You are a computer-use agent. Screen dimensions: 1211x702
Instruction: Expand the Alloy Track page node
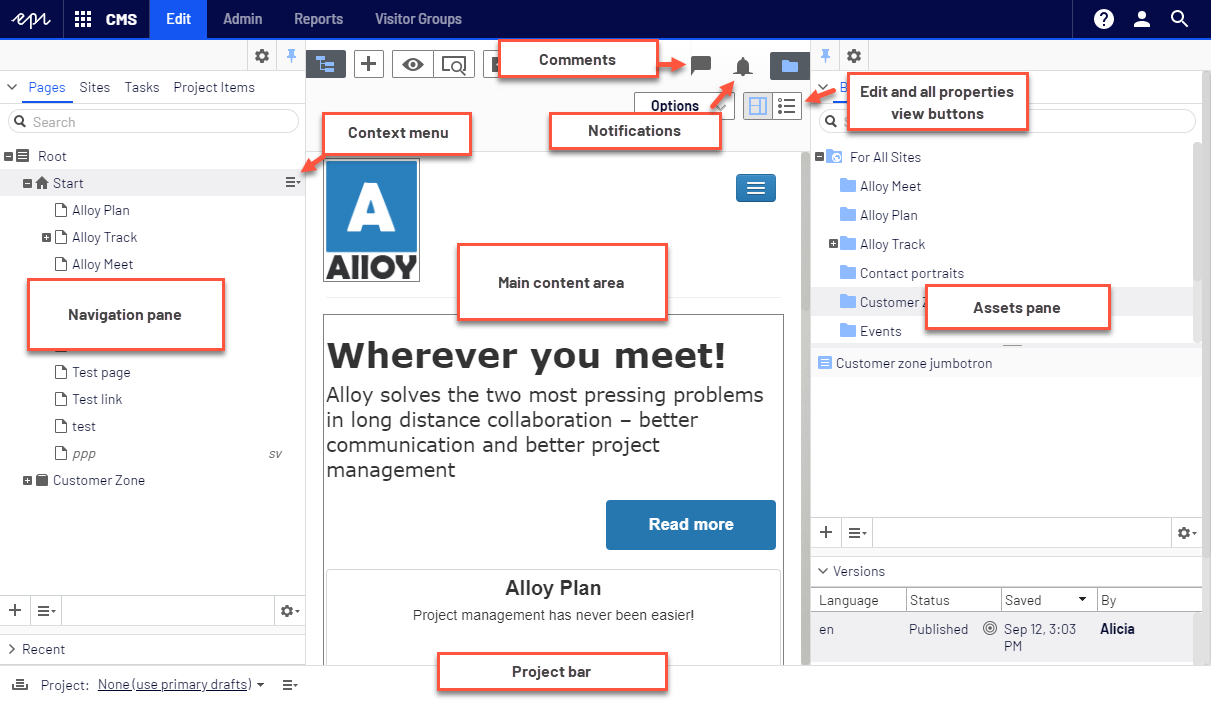click(x=47, y=238)
